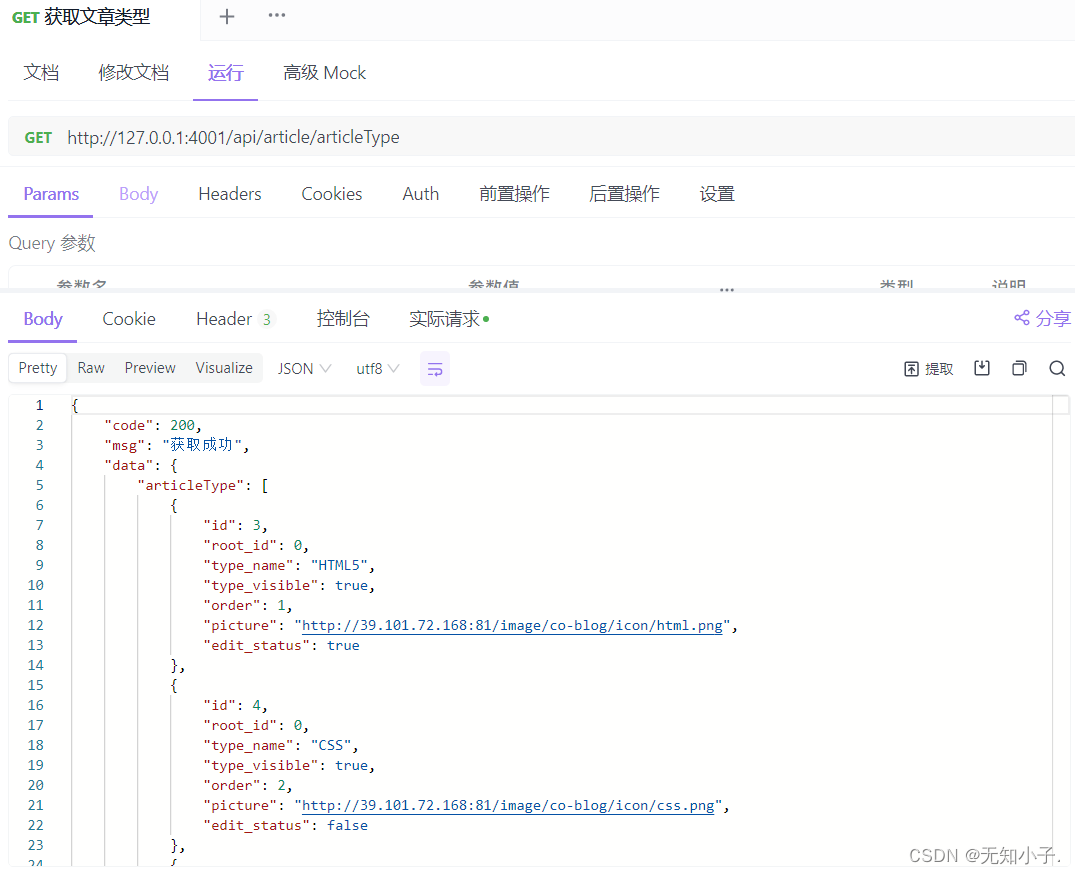Toggle word wrap icon in response toolbar

click(x=435, y=369)
